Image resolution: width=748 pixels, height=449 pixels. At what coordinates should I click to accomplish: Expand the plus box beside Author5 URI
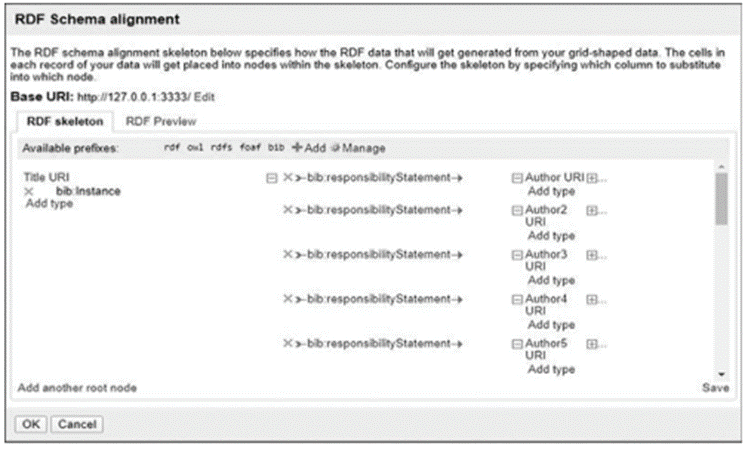[x=590, y=343]
